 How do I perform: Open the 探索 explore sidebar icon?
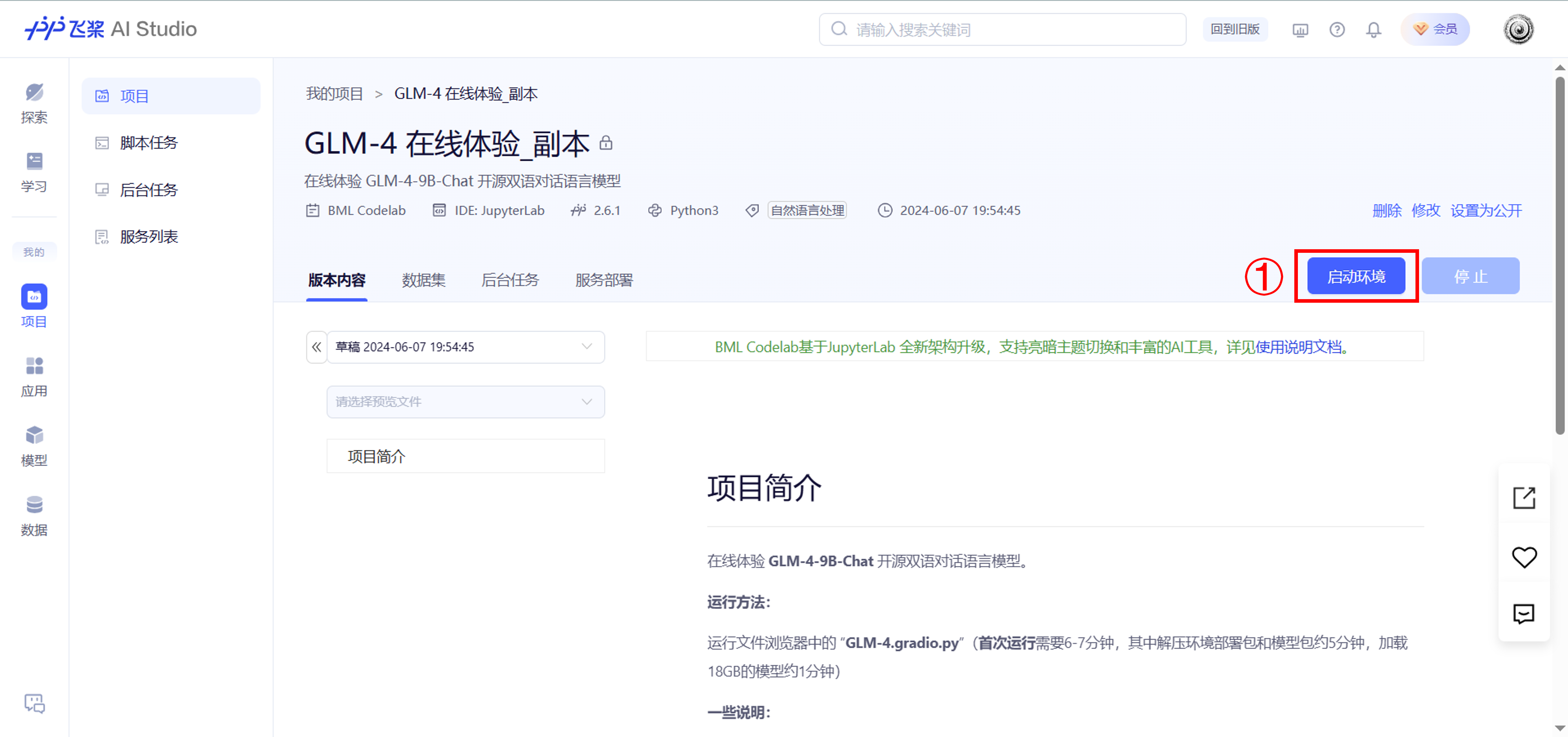[34, 103]
